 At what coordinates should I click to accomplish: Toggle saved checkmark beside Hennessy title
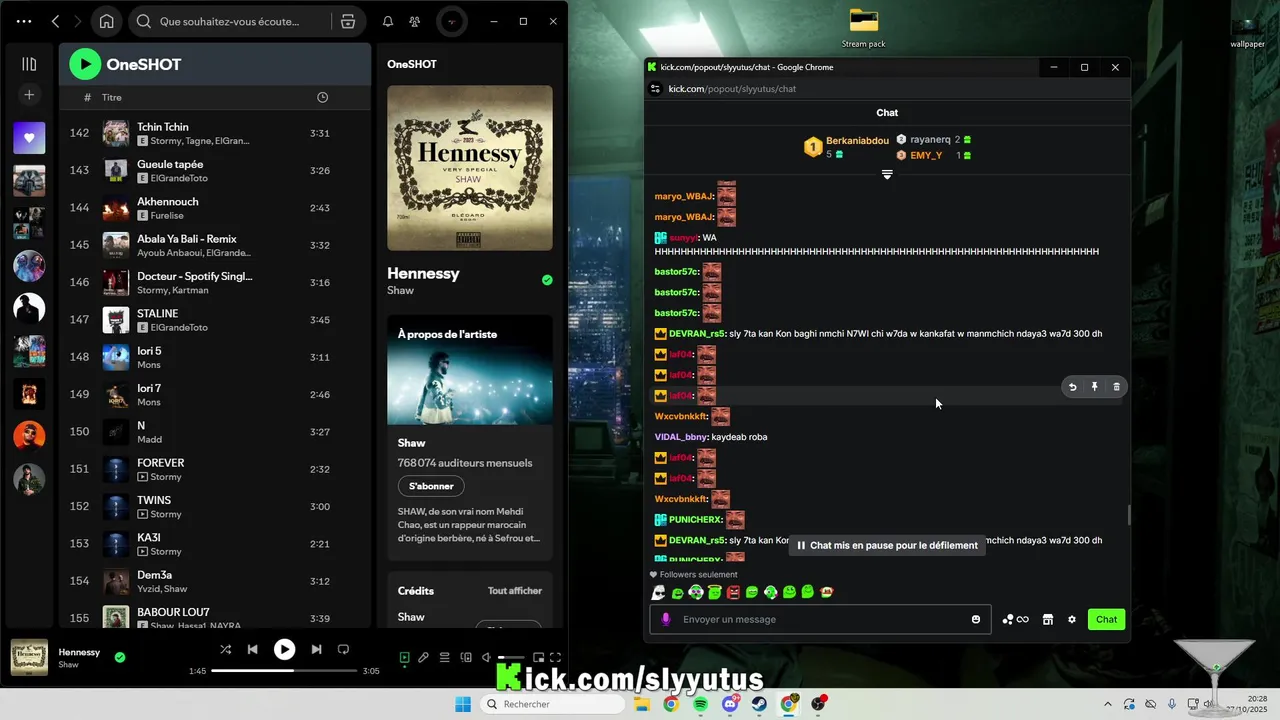click(547, 280)
